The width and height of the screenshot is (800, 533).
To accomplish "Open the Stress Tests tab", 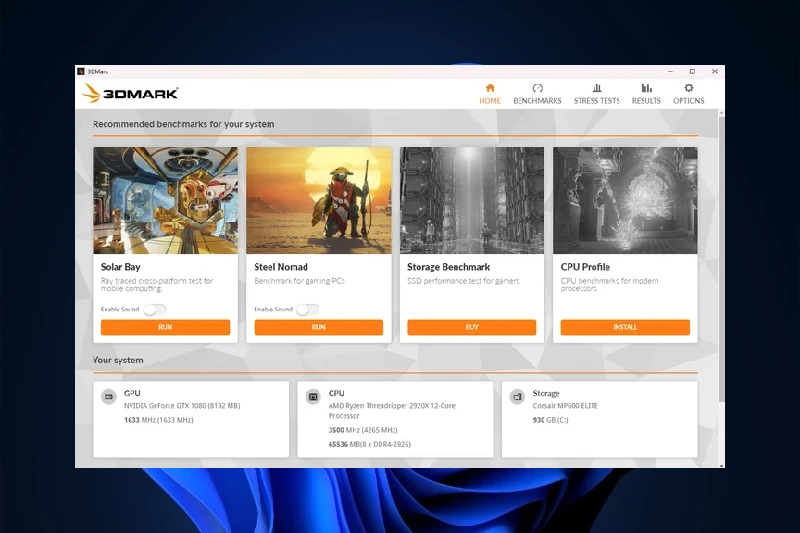I will coord(596,94).
